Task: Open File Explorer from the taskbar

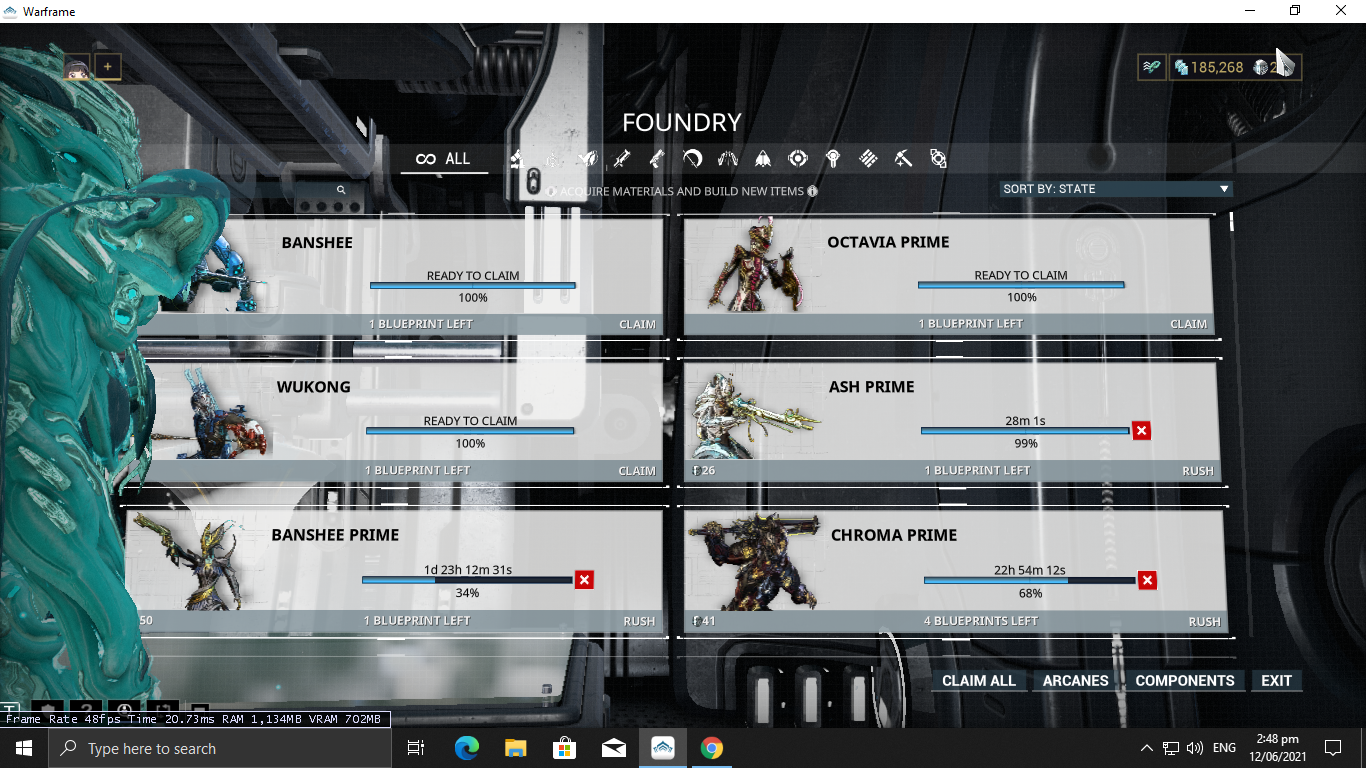Action: click(515, 748)
